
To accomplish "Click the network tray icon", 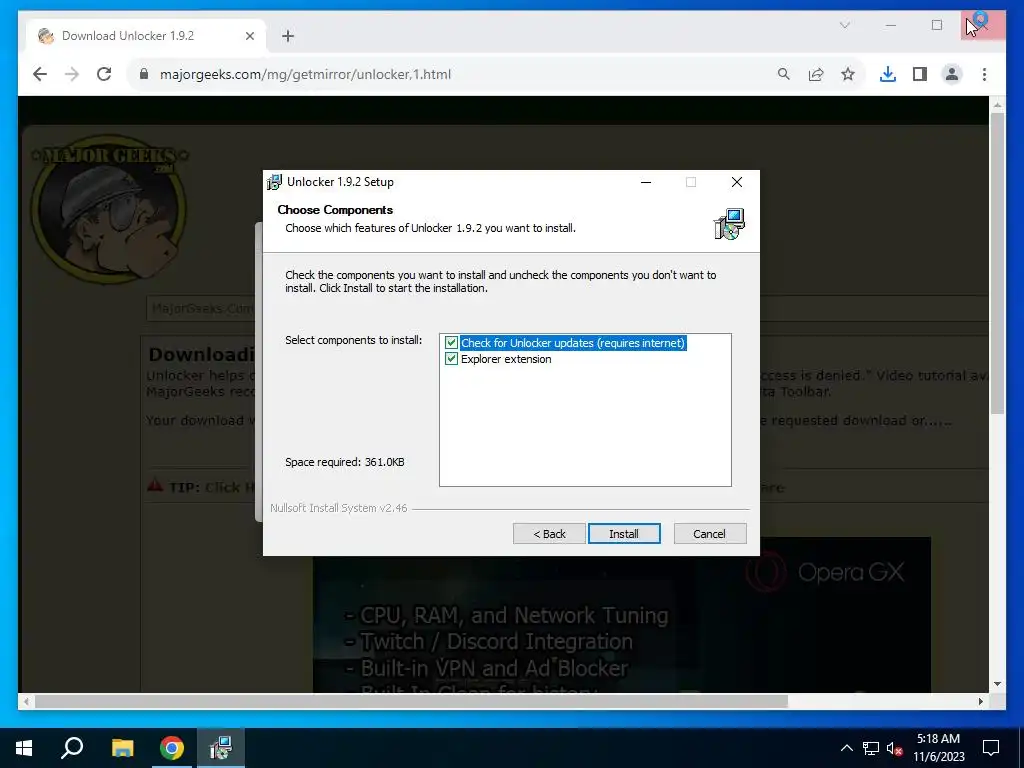I will point(871,748).
